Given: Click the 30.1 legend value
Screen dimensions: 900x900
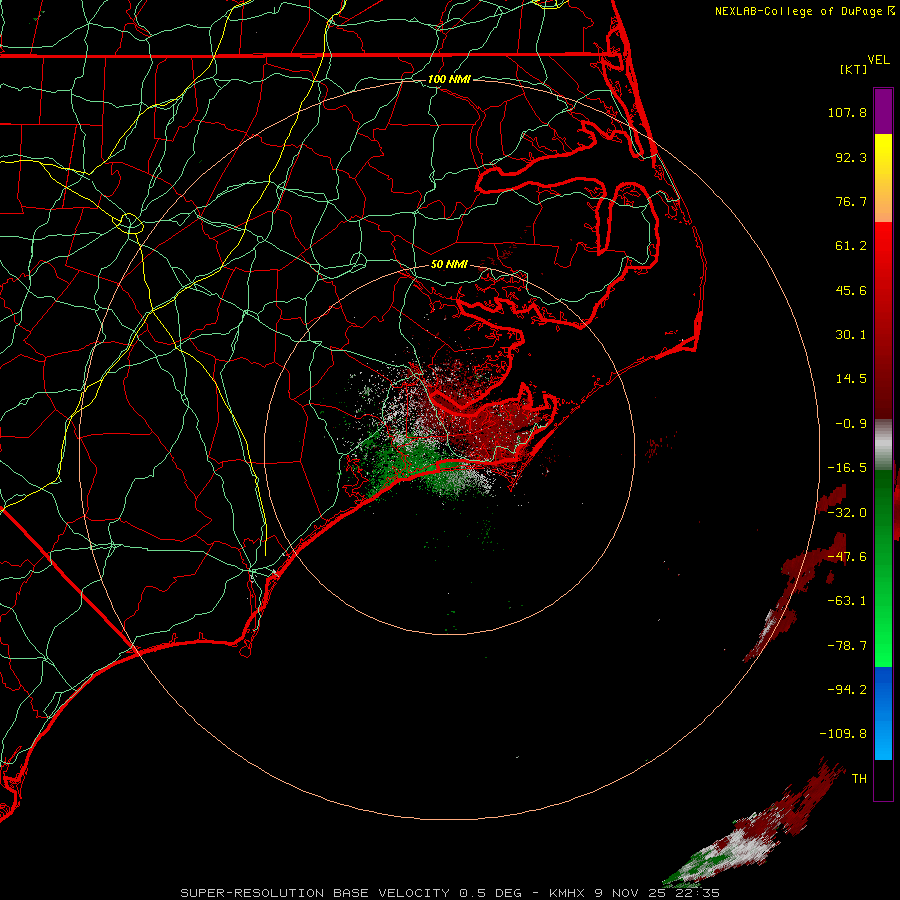Looking at the screenshot, I should pyautogui.click(x=851, y=335).
